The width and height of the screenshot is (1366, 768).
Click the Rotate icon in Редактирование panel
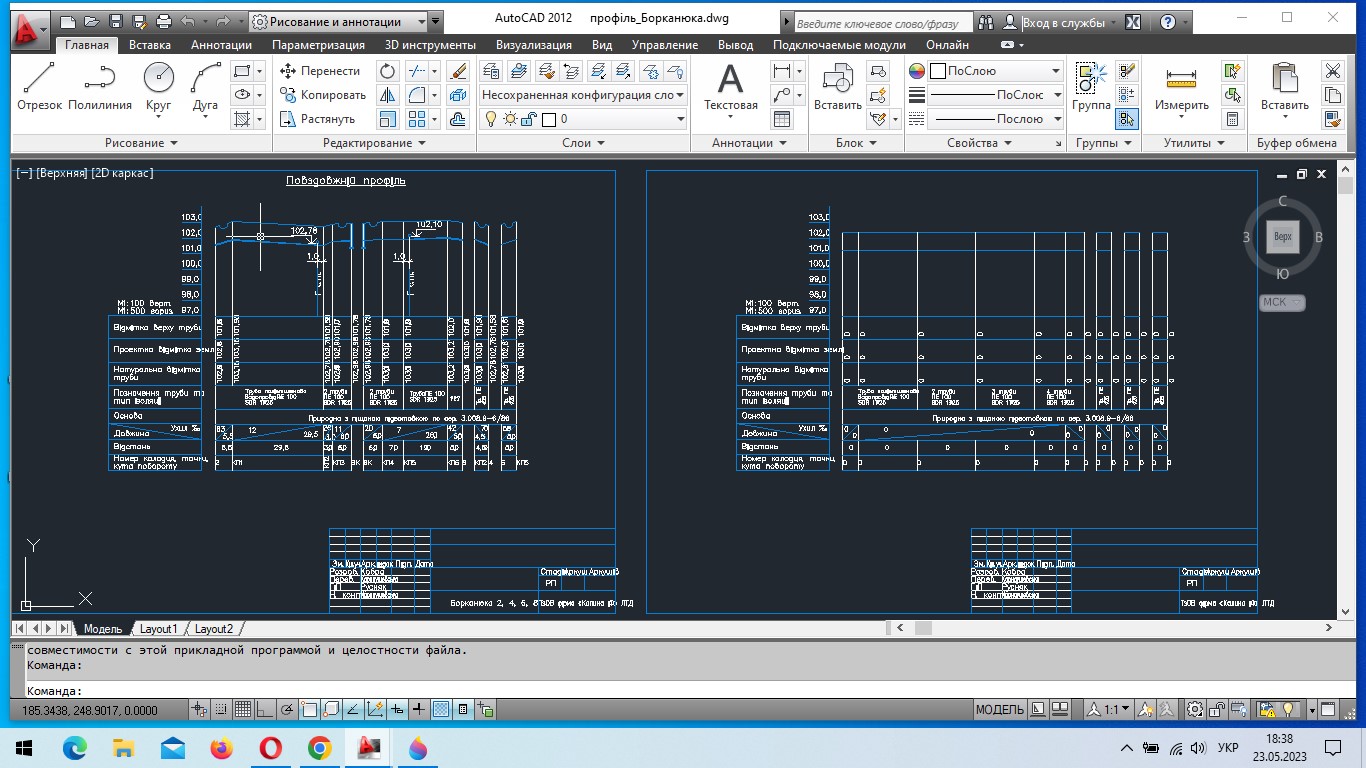[387, 71]
